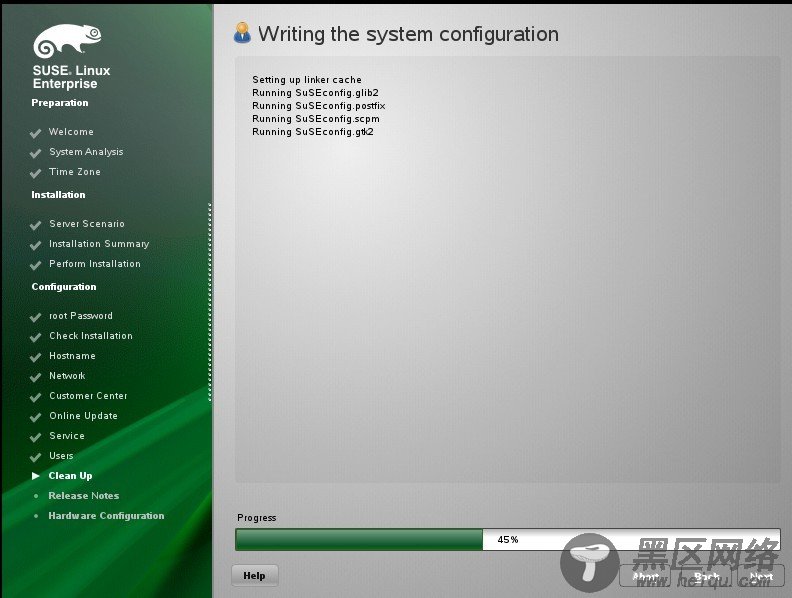This screenshot has height=598, width=792.
Task: Click the 'Running SuSEconfig.glib2' log line
Action: point(315,93)
